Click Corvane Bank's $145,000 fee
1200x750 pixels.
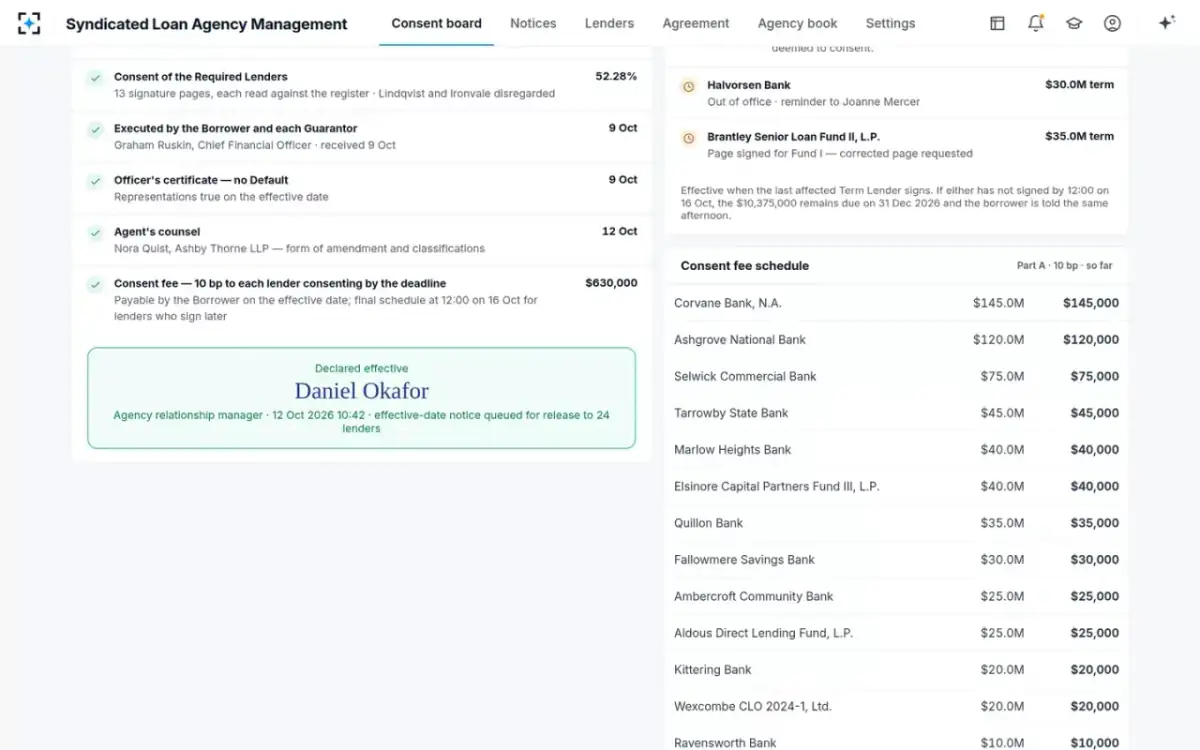click(x=1091, y=303)
